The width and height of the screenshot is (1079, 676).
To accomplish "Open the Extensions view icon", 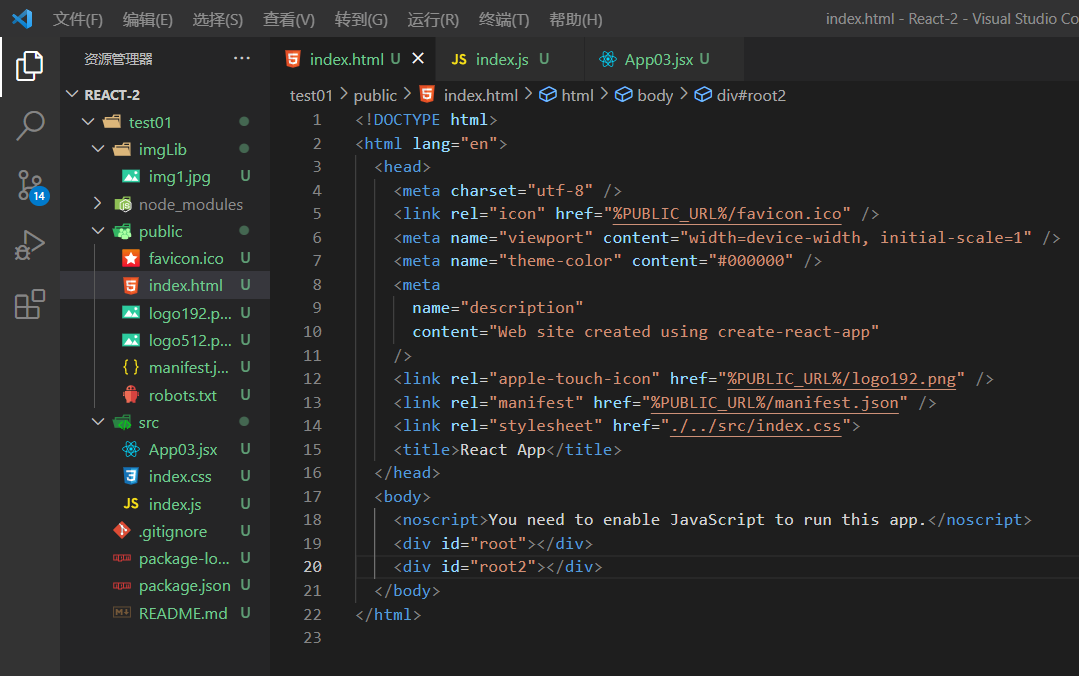I will [29, 304].
